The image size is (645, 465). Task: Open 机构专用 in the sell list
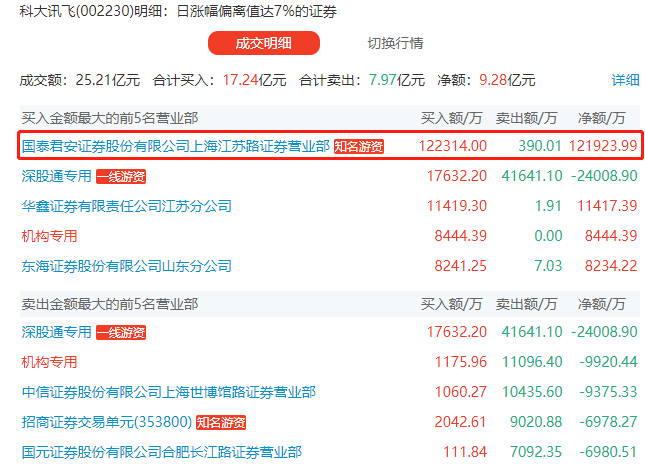click(x=49, y=362)
